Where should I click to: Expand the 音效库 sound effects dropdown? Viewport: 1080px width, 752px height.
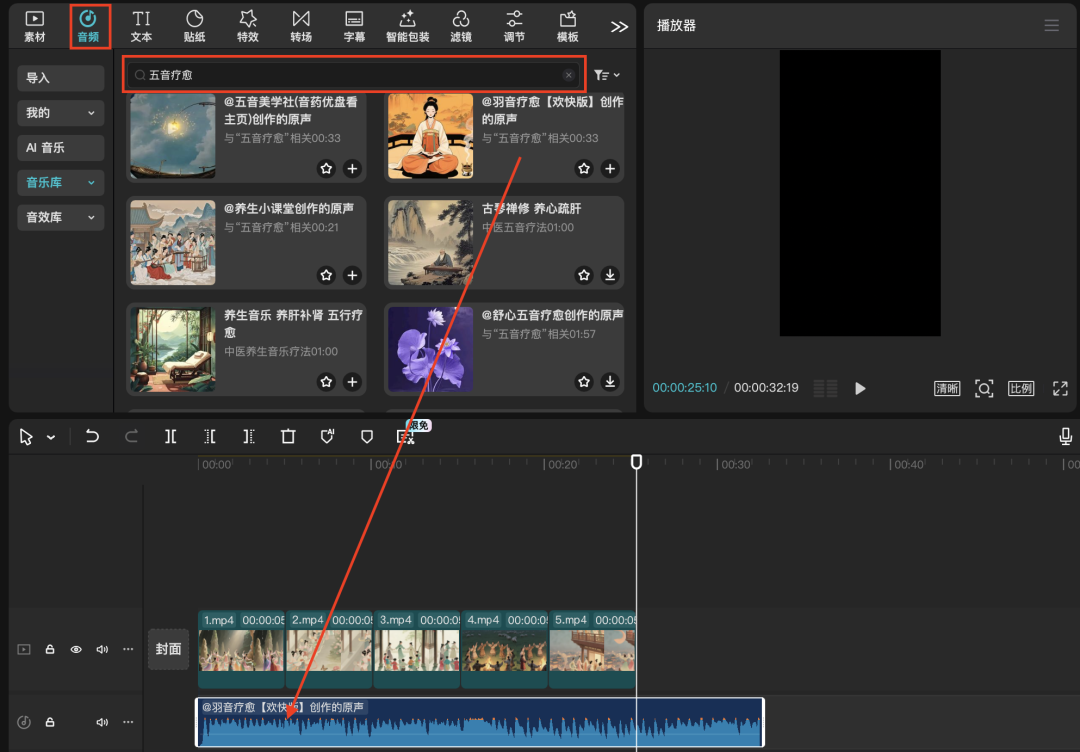tap(61, 217)
